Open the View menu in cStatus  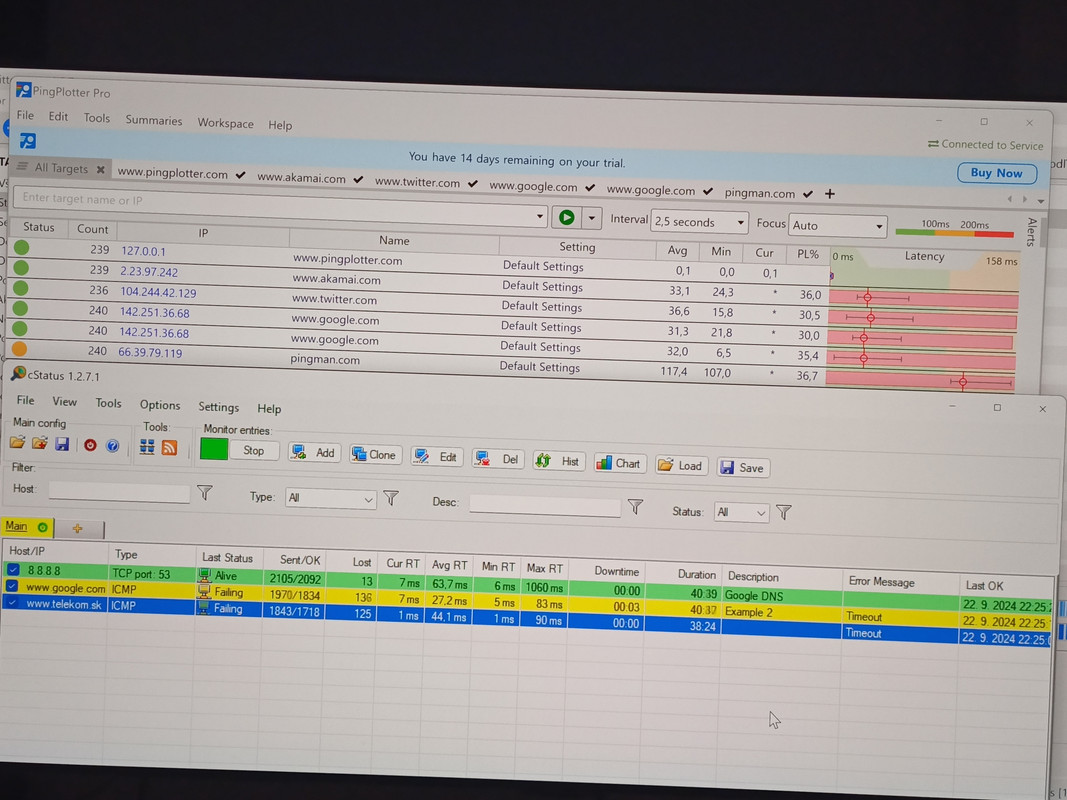[x=65, y=401]
